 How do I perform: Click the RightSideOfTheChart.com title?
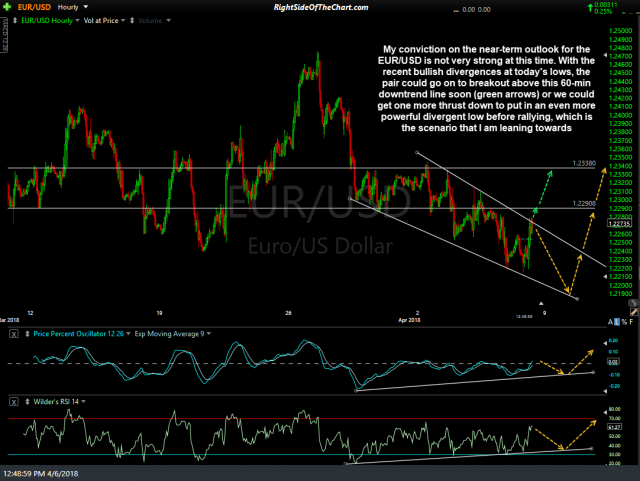point(321,7)
